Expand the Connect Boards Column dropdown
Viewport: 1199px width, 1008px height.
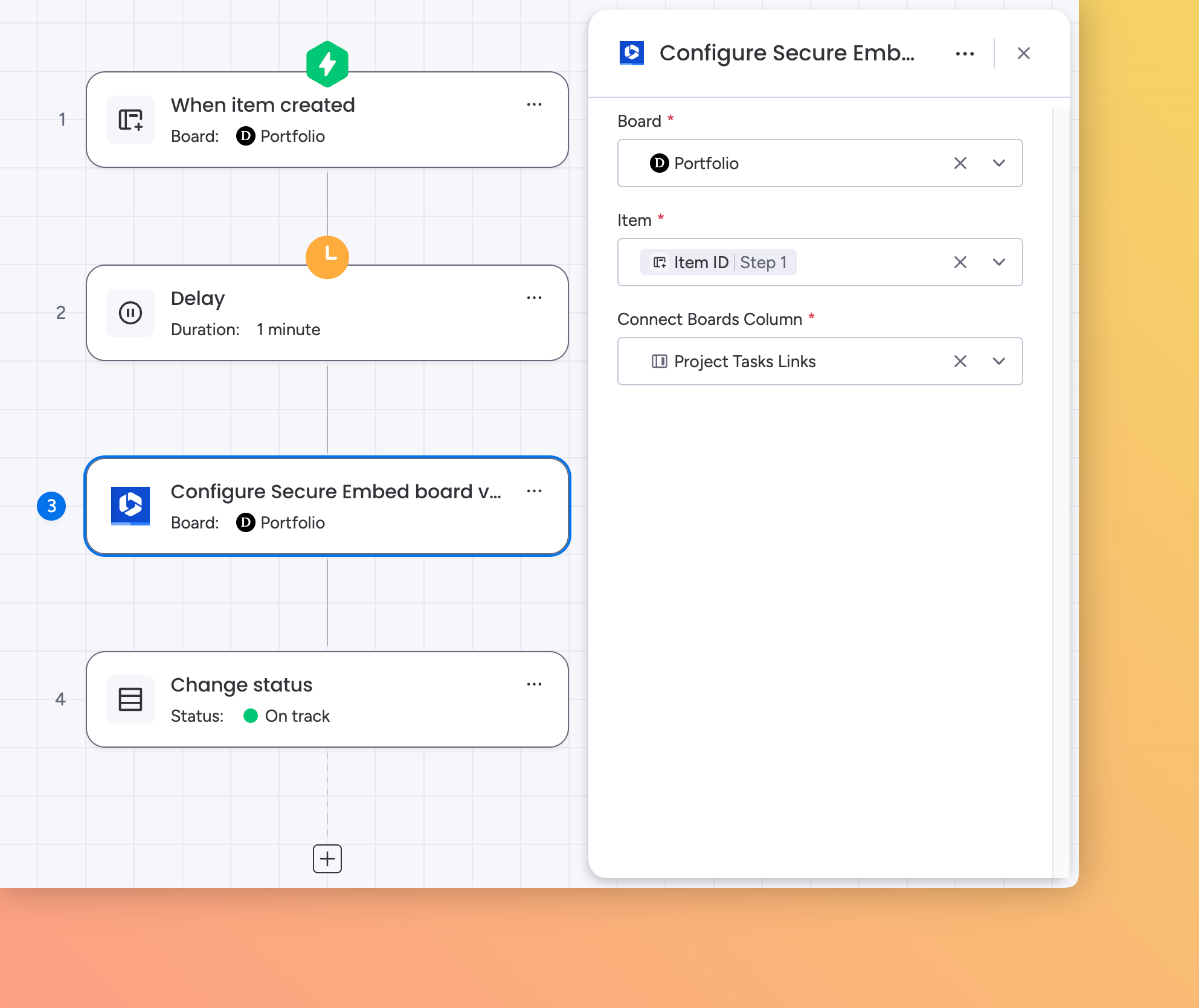click(999, 361)
